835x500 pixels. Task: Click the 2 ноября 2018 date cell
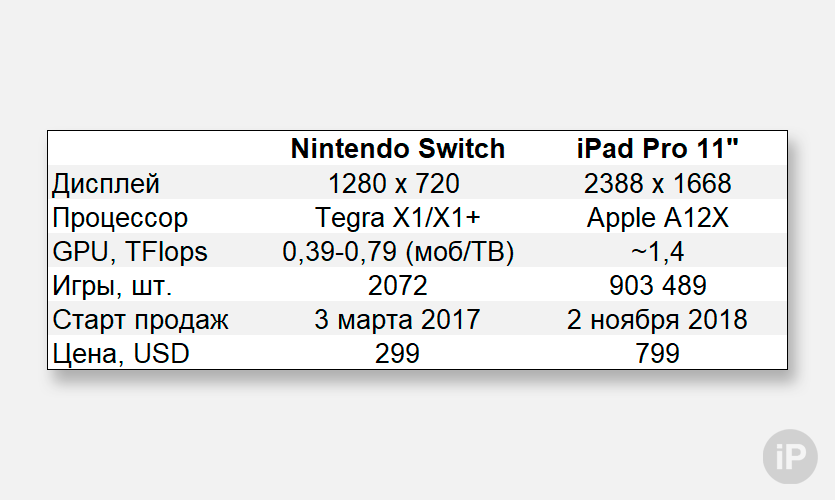(657, 320)
